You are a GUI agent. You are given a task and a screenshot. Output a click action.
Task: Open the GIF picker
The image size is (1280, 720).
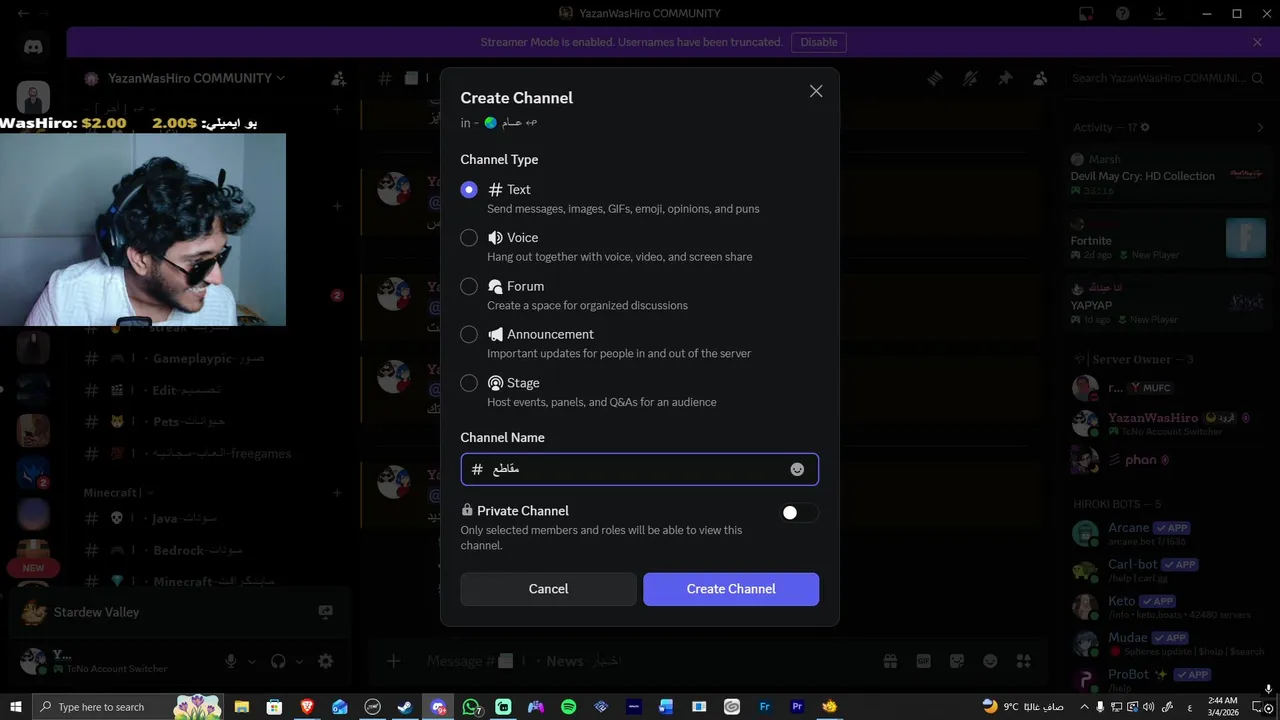[x=923, y=661]
